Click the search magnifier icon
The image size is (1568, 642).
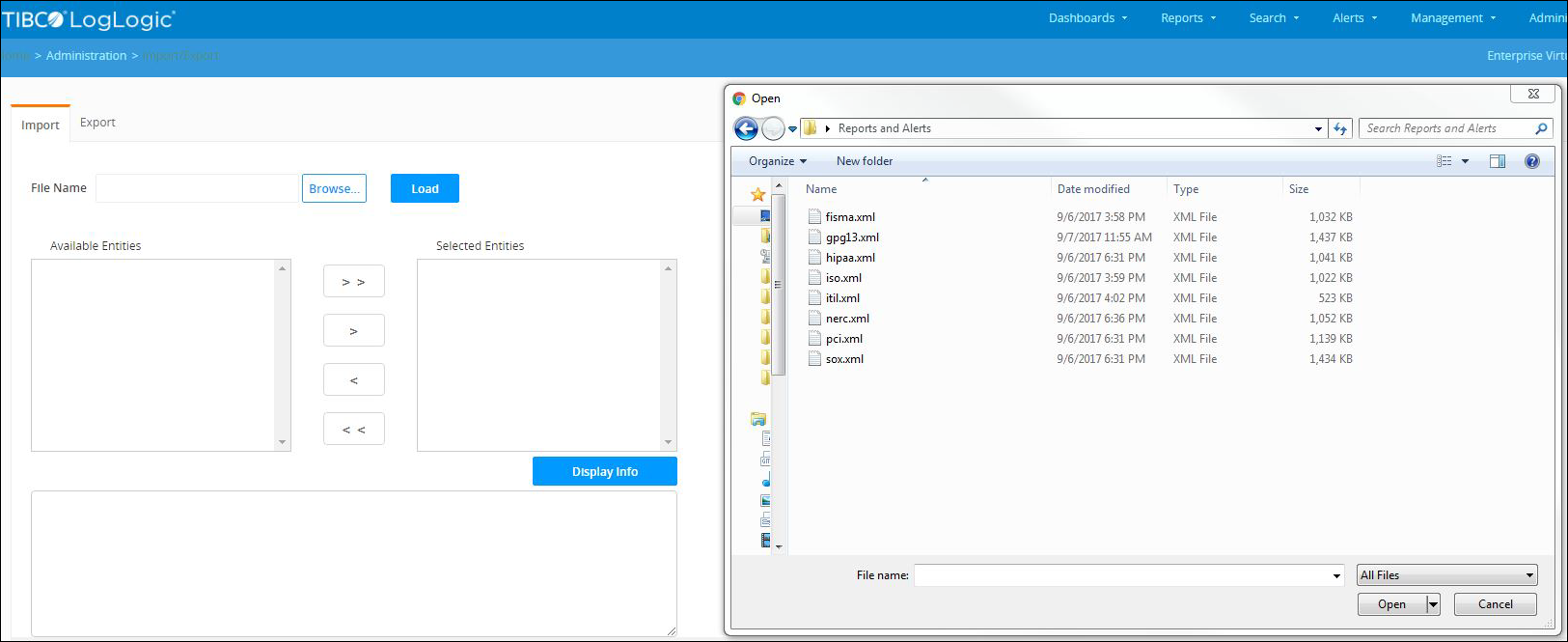click(1541, 128)
